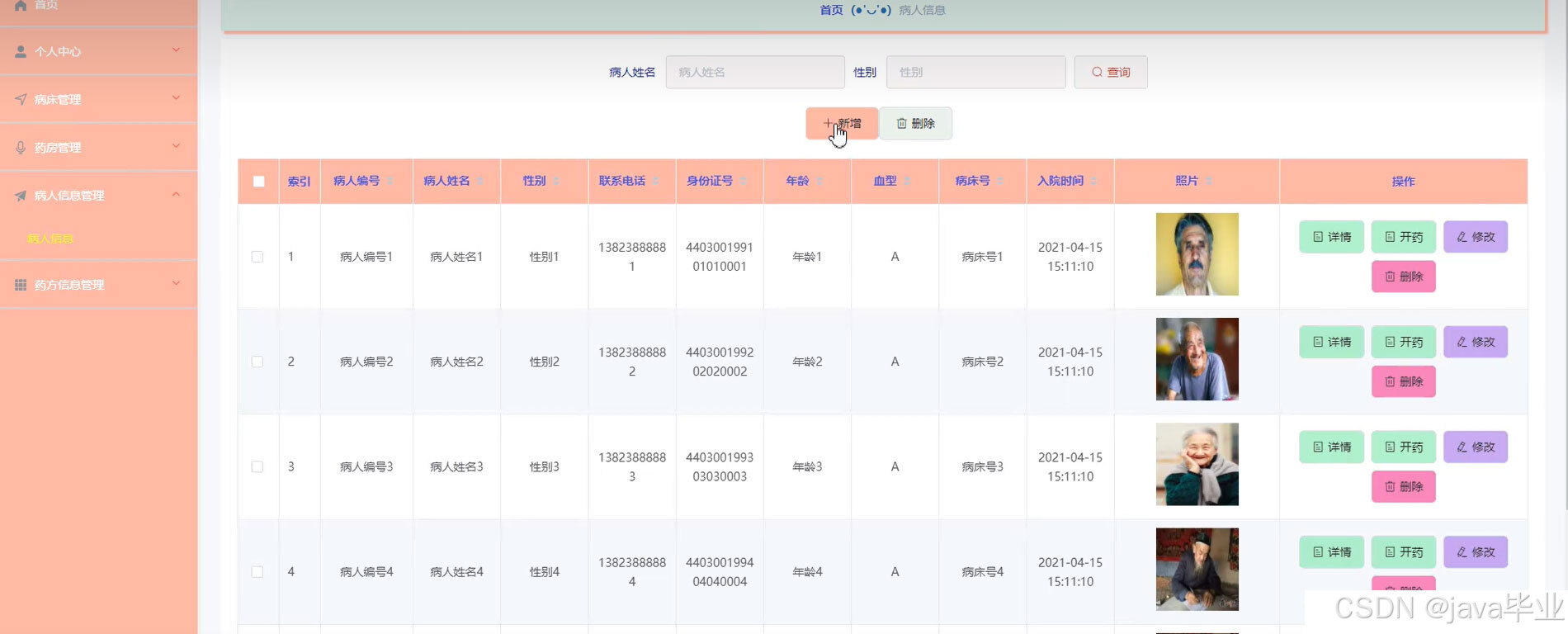Click 开药 for 病人姓名1

(1403, 237)
